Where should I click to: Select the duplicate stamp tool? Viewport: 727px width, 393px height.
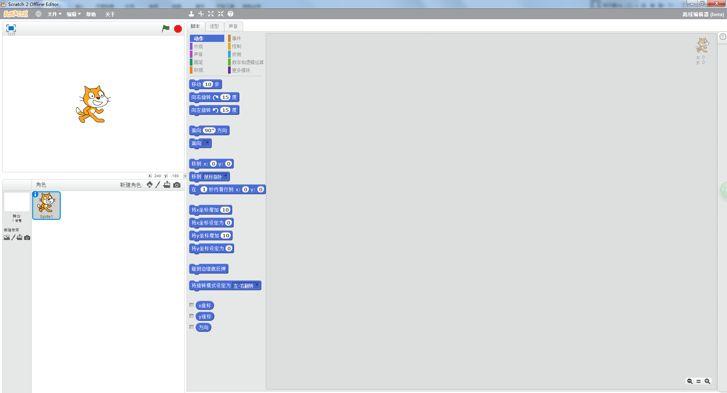pos(191,14)
